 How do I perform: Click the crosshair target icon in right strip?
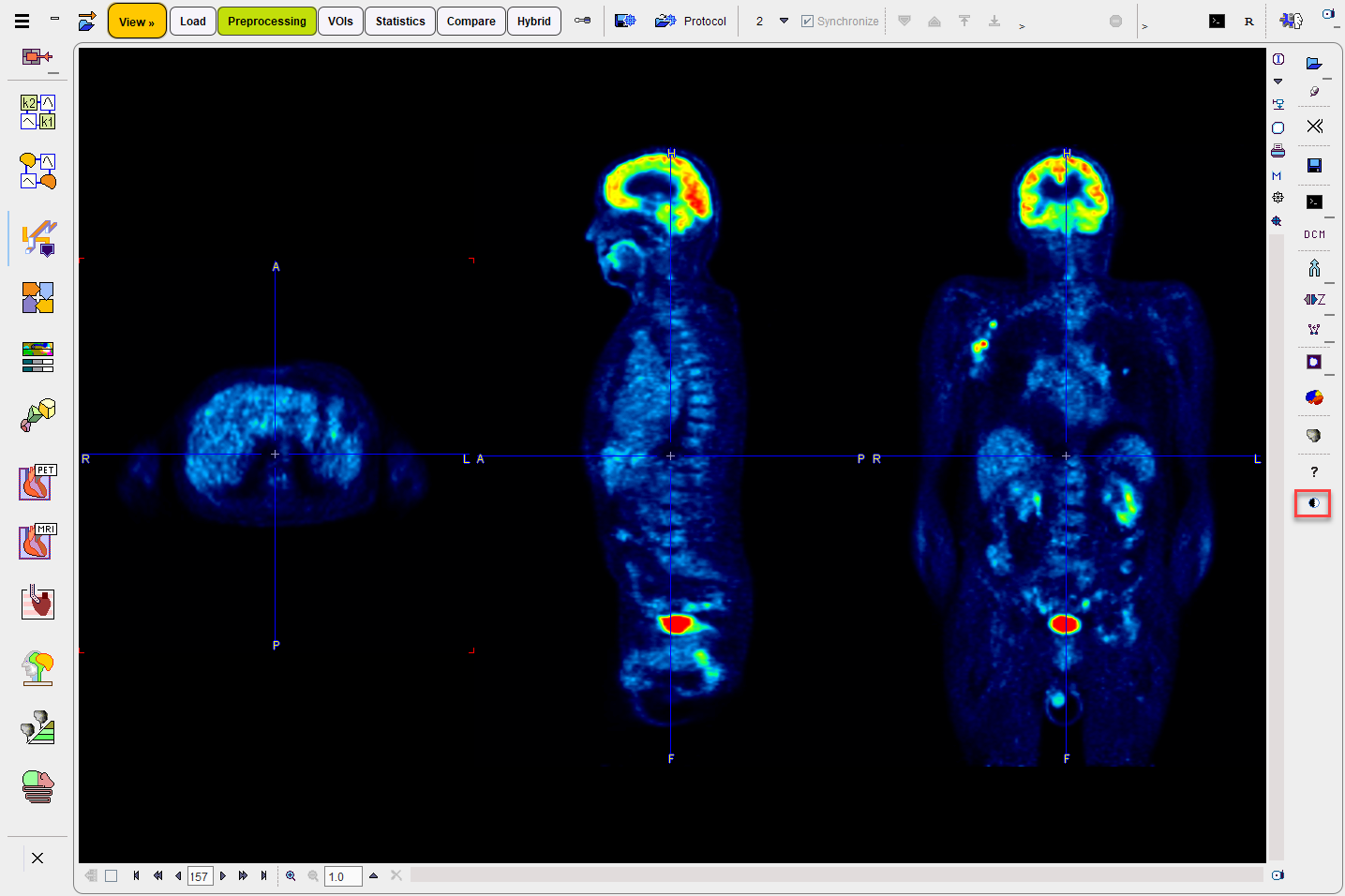click(x=1278, y=198)
